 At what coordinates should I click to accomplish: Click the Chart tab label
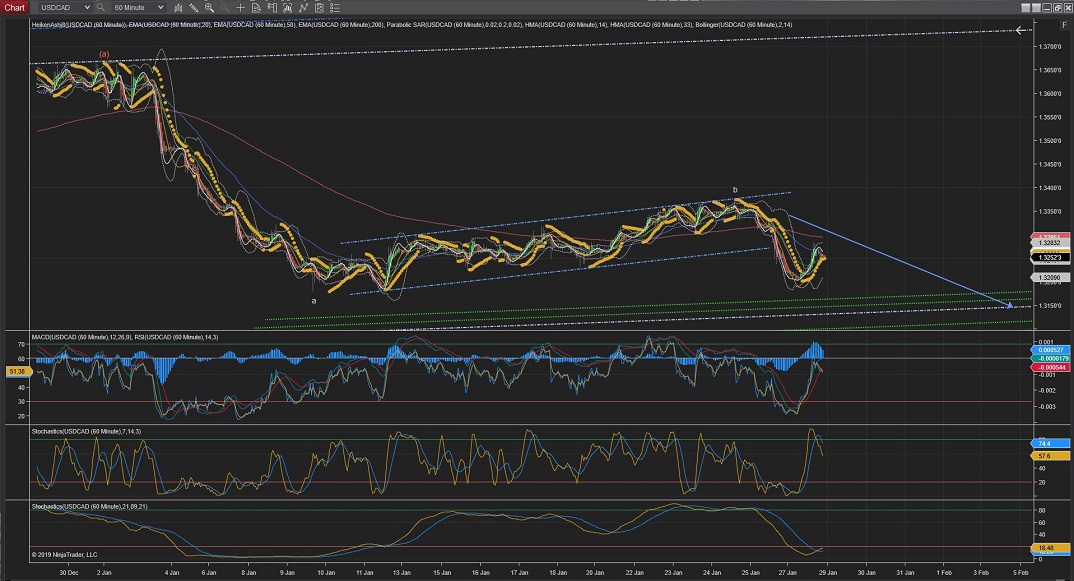14,8
